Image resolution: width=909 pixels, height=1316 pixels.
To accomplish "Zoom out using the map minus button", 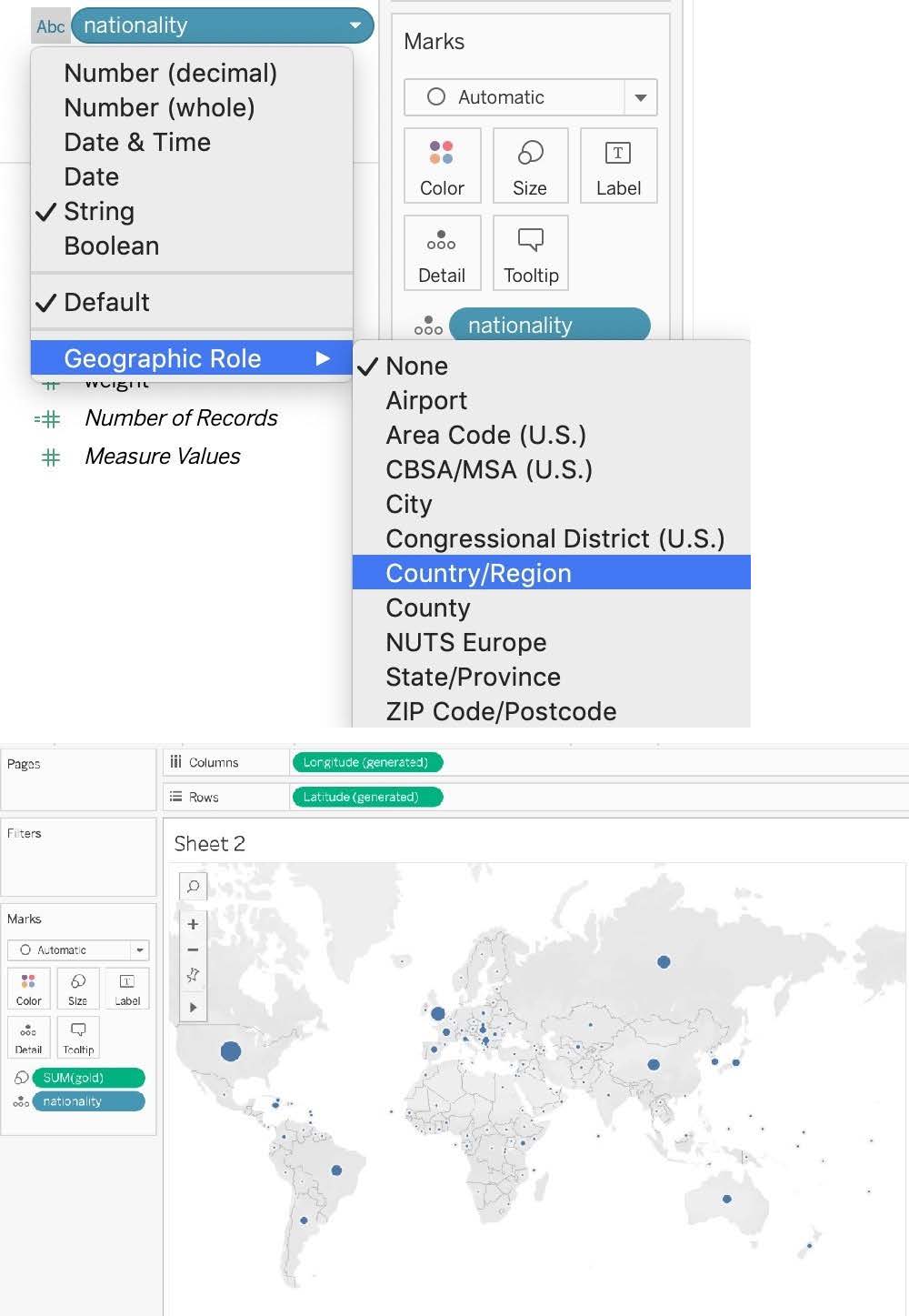I will tap(193, 949).
